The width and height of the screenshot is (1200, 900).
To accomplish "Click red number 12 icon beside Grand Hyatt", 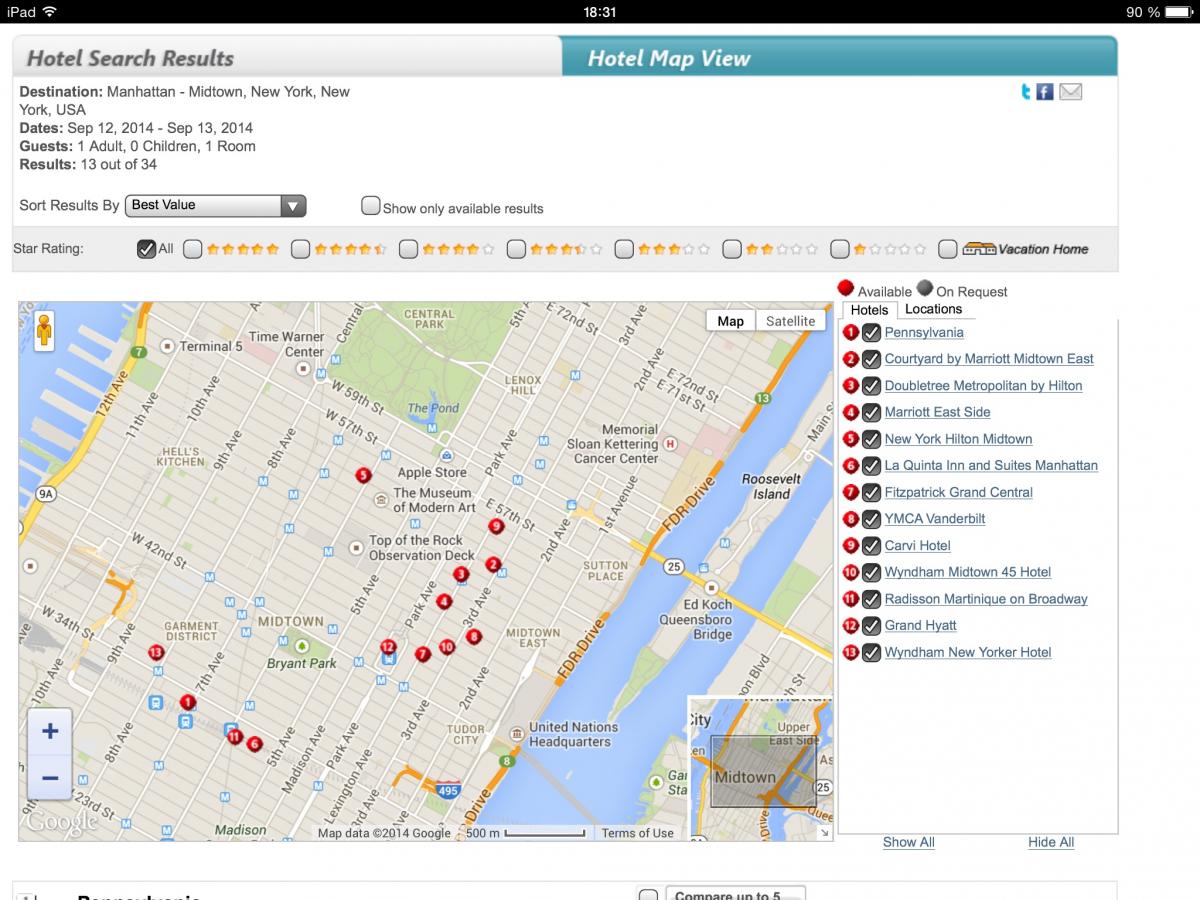I will 850,626.
